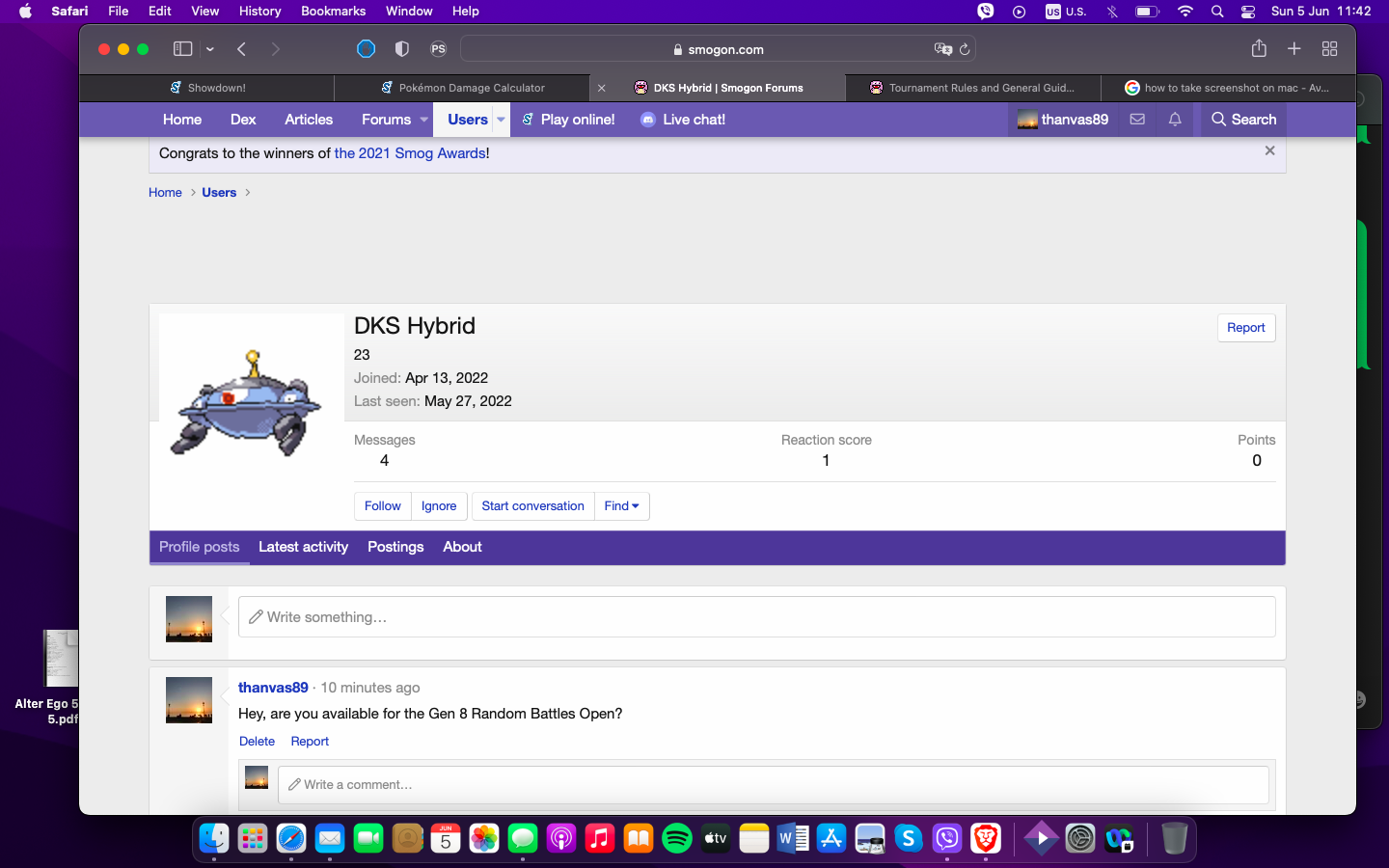Expand the Forums dropdown arrow
The image size is (1389, 868).
coord(423,120)
